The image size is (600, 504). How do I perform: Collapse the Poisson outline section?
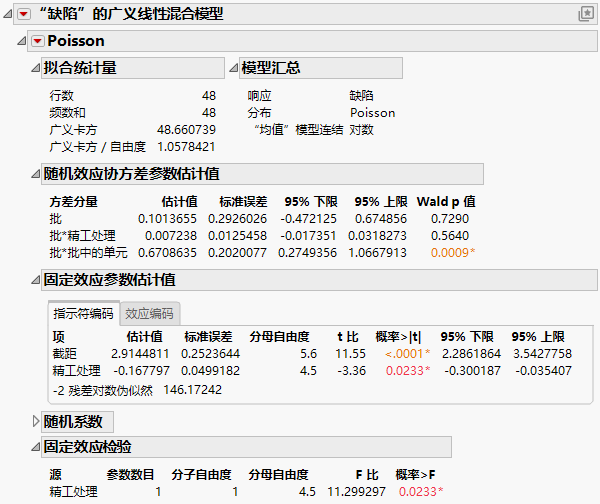22,41
